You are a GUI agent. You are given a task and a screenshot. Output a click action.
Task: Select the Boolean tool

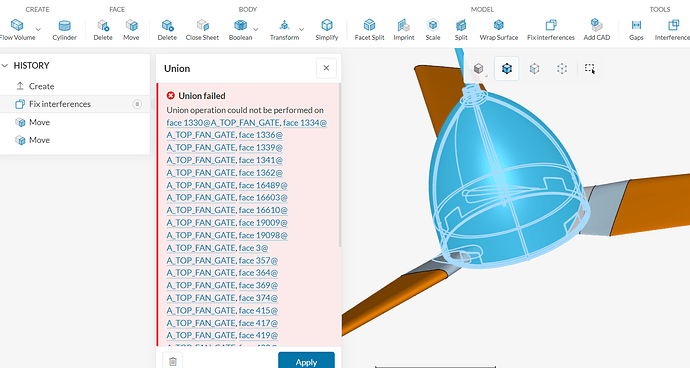click(240, 29)
